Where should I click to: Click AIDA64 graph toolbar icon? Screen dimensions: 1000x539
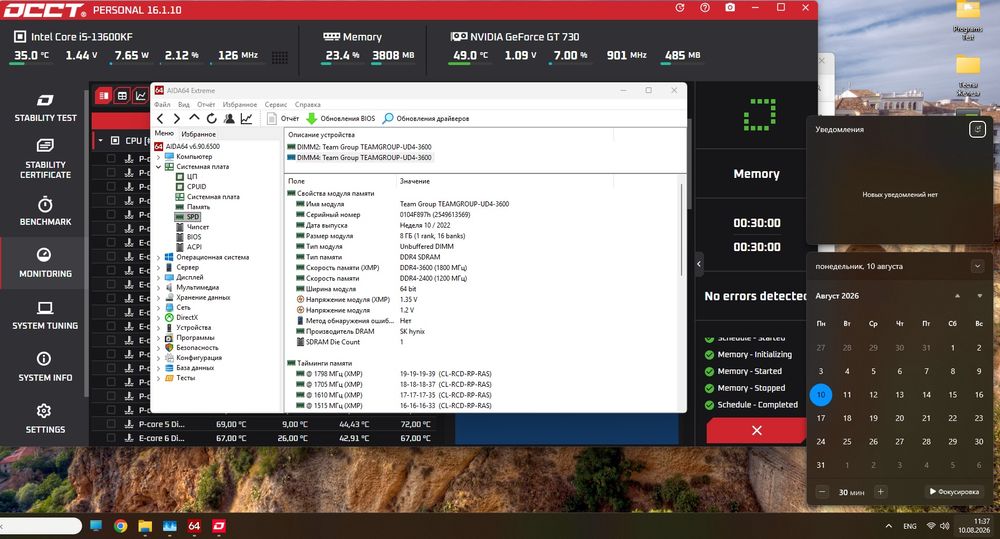(x=246, y=119)
